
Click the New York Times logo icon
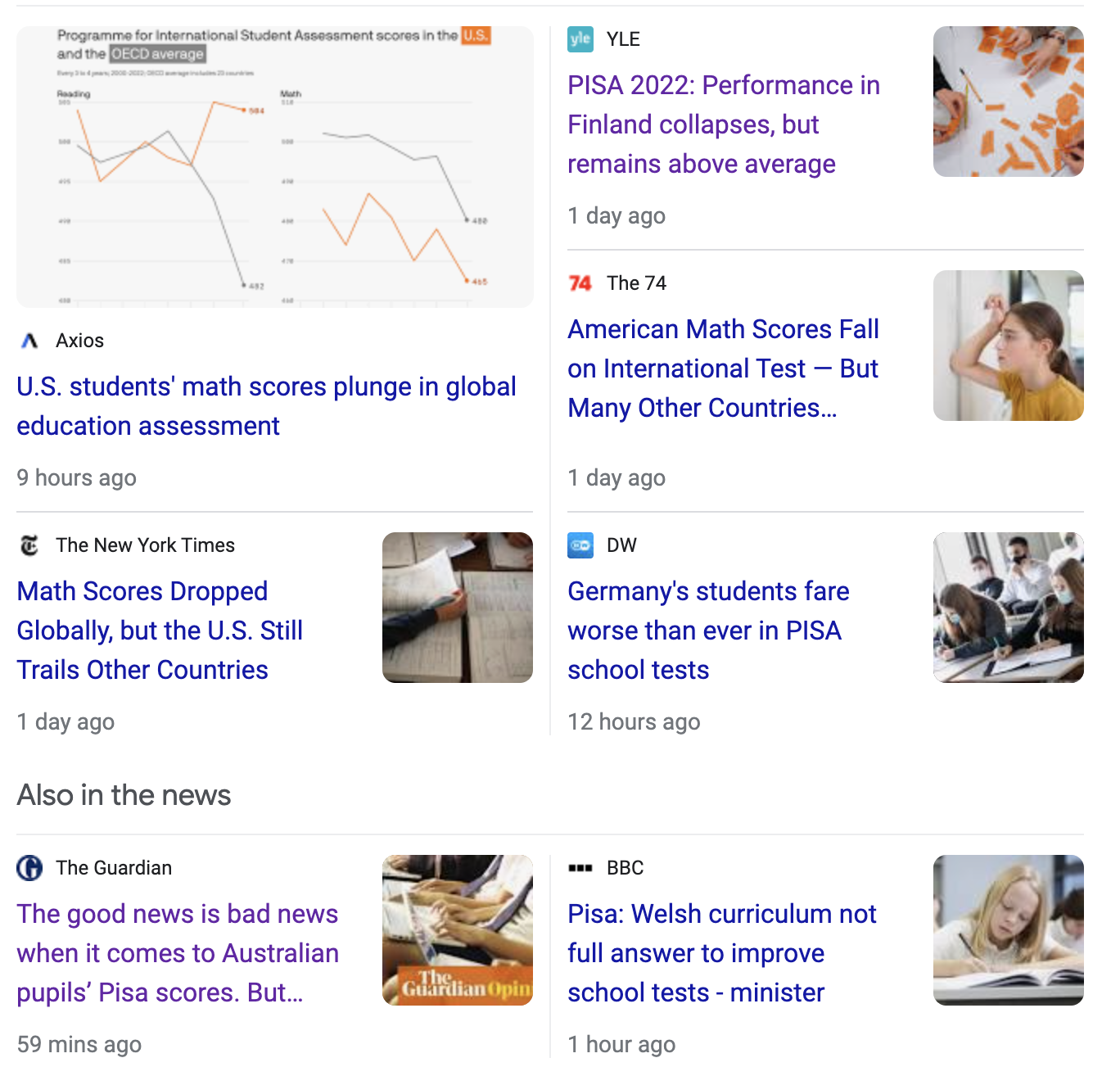pos(29,545)
